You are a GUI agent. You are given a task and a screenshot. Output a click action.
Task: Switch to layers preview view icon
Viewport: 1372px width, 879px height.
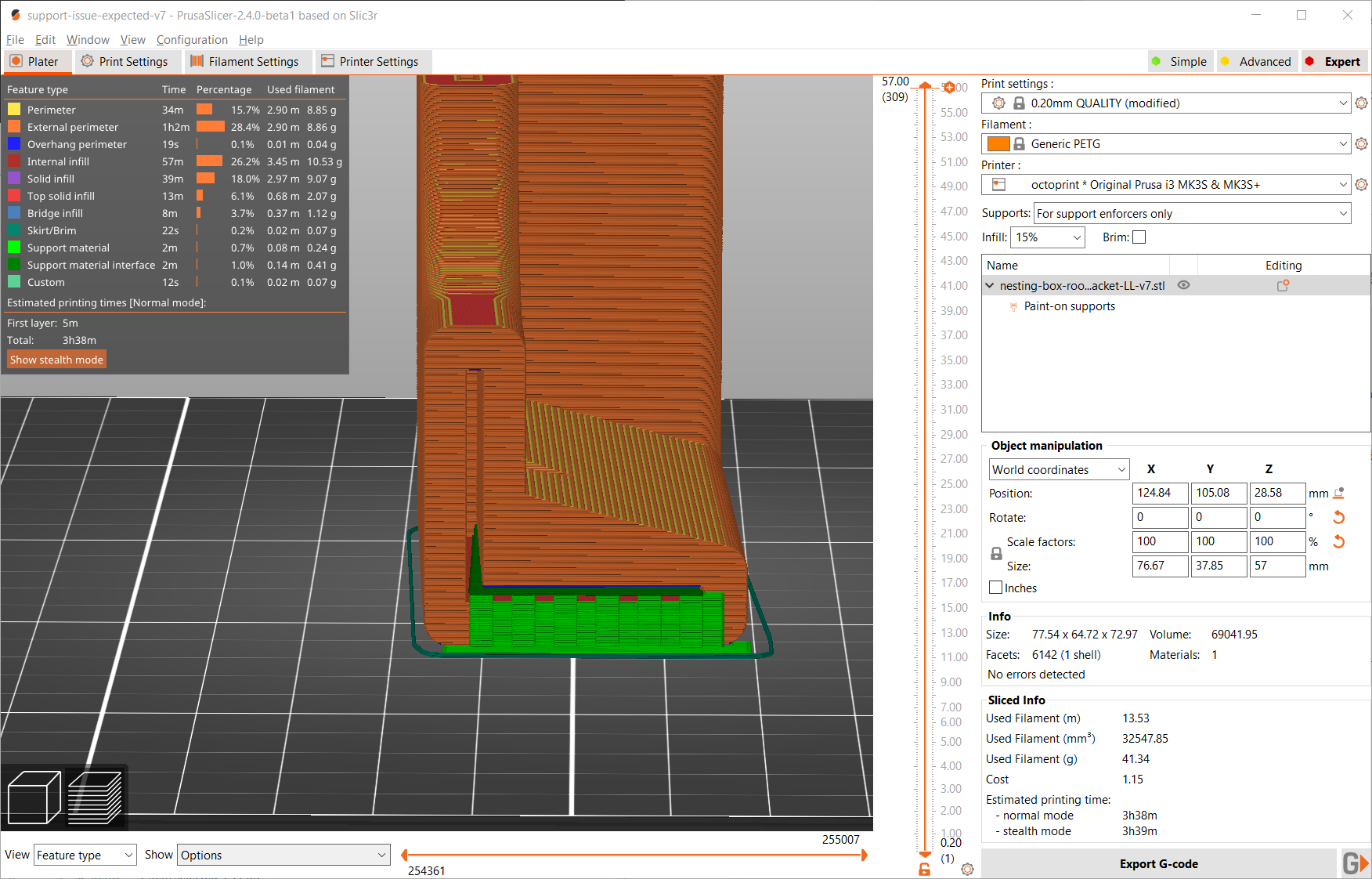click(x=95, y=798)
